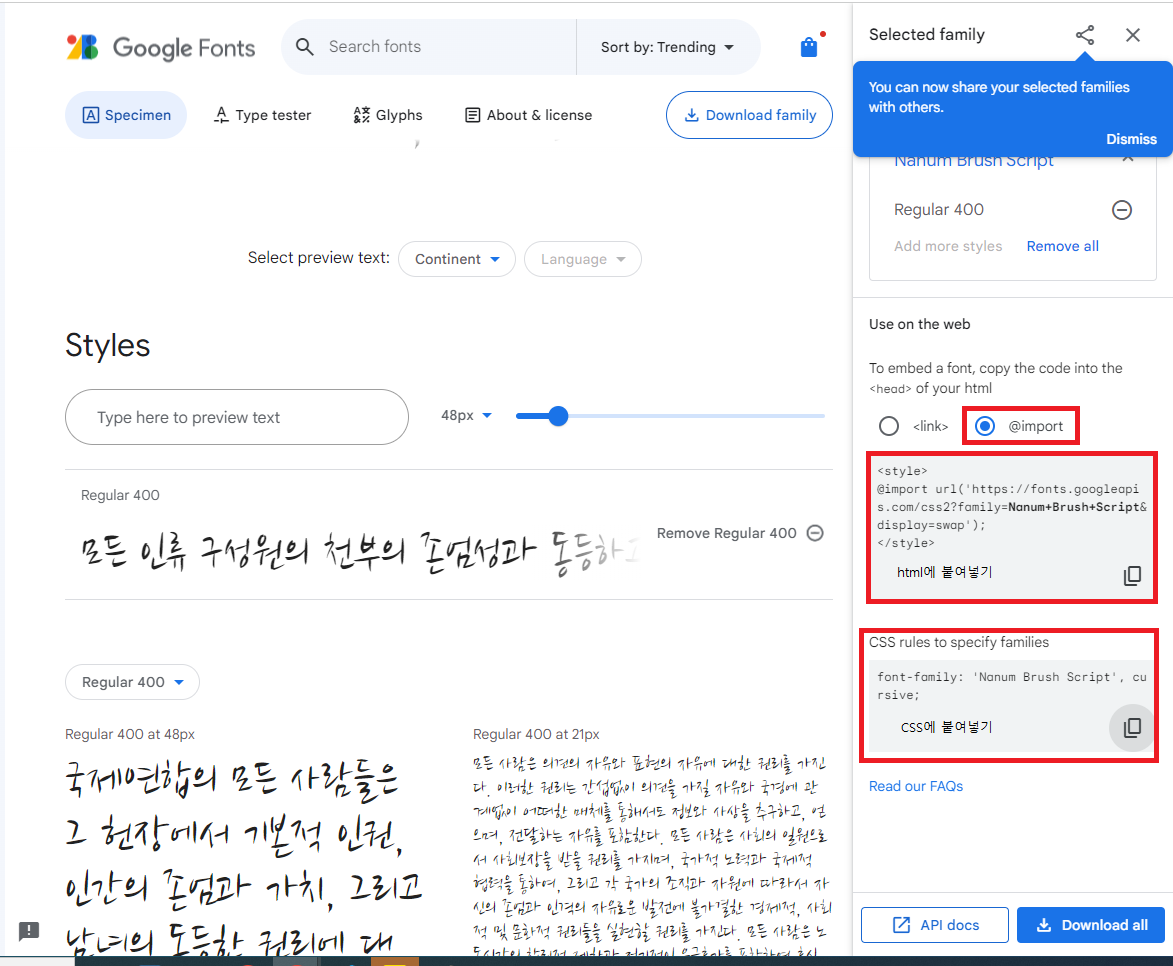Click Remove Regular 400 text button

(726, 533)
